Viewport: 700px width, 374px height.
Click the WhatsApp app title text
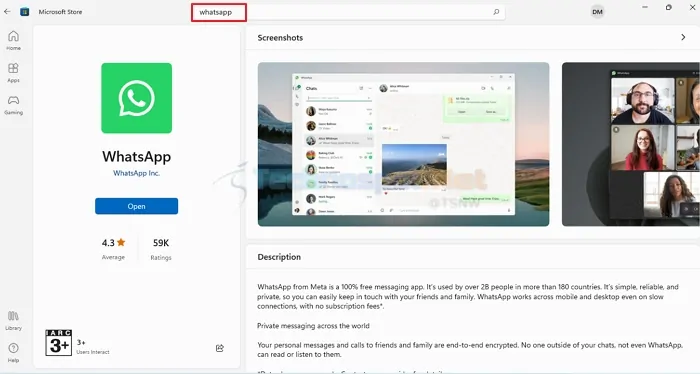[x=137, y=156]
